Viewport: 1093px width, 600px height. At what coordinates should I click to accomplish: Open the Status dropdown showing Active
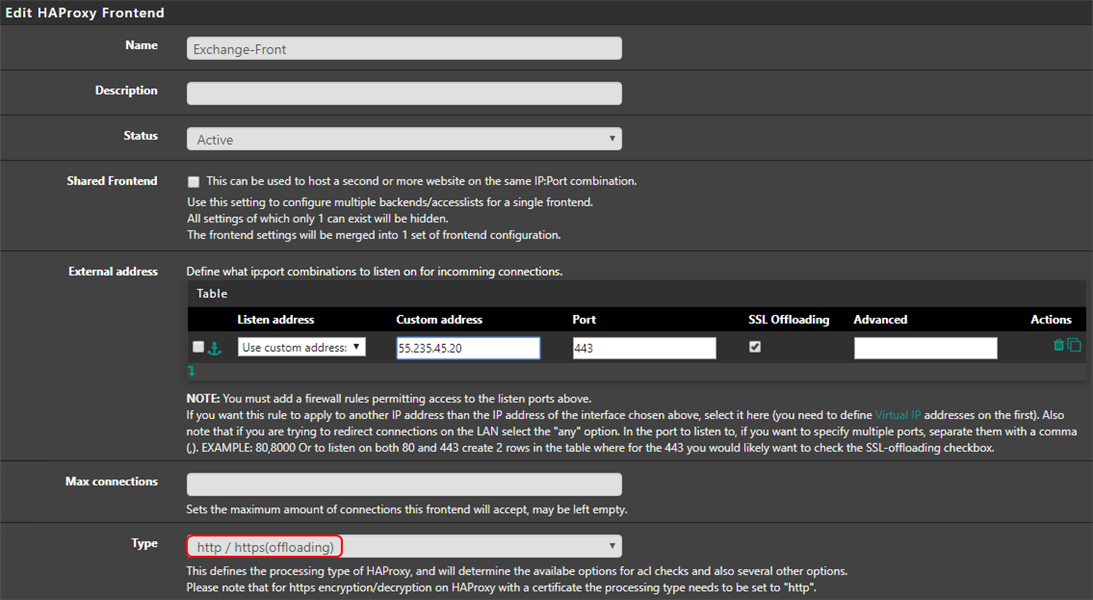tap(404, 139)
